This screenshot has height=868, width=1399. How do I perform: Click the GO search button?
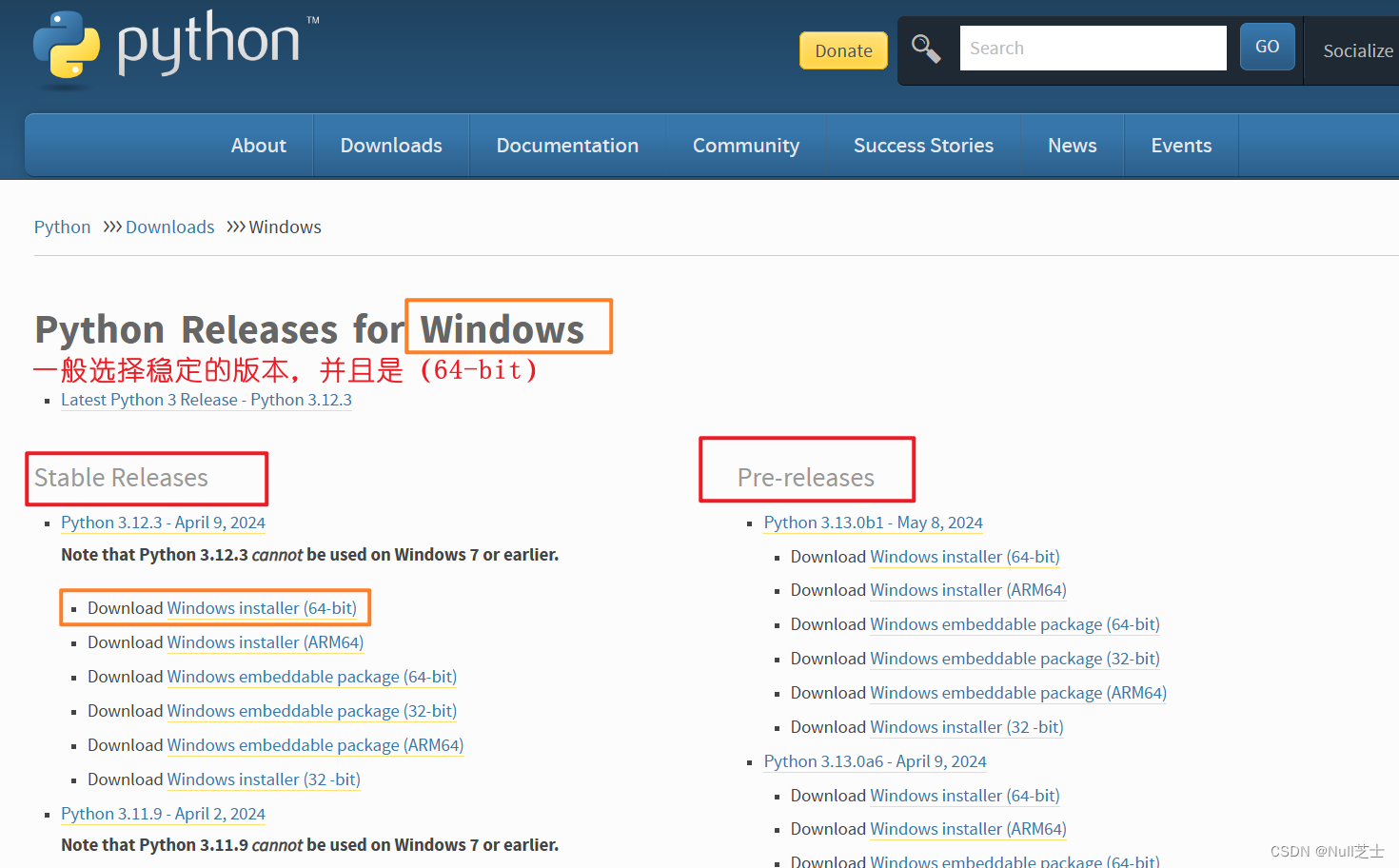[x=1267, y=47]
